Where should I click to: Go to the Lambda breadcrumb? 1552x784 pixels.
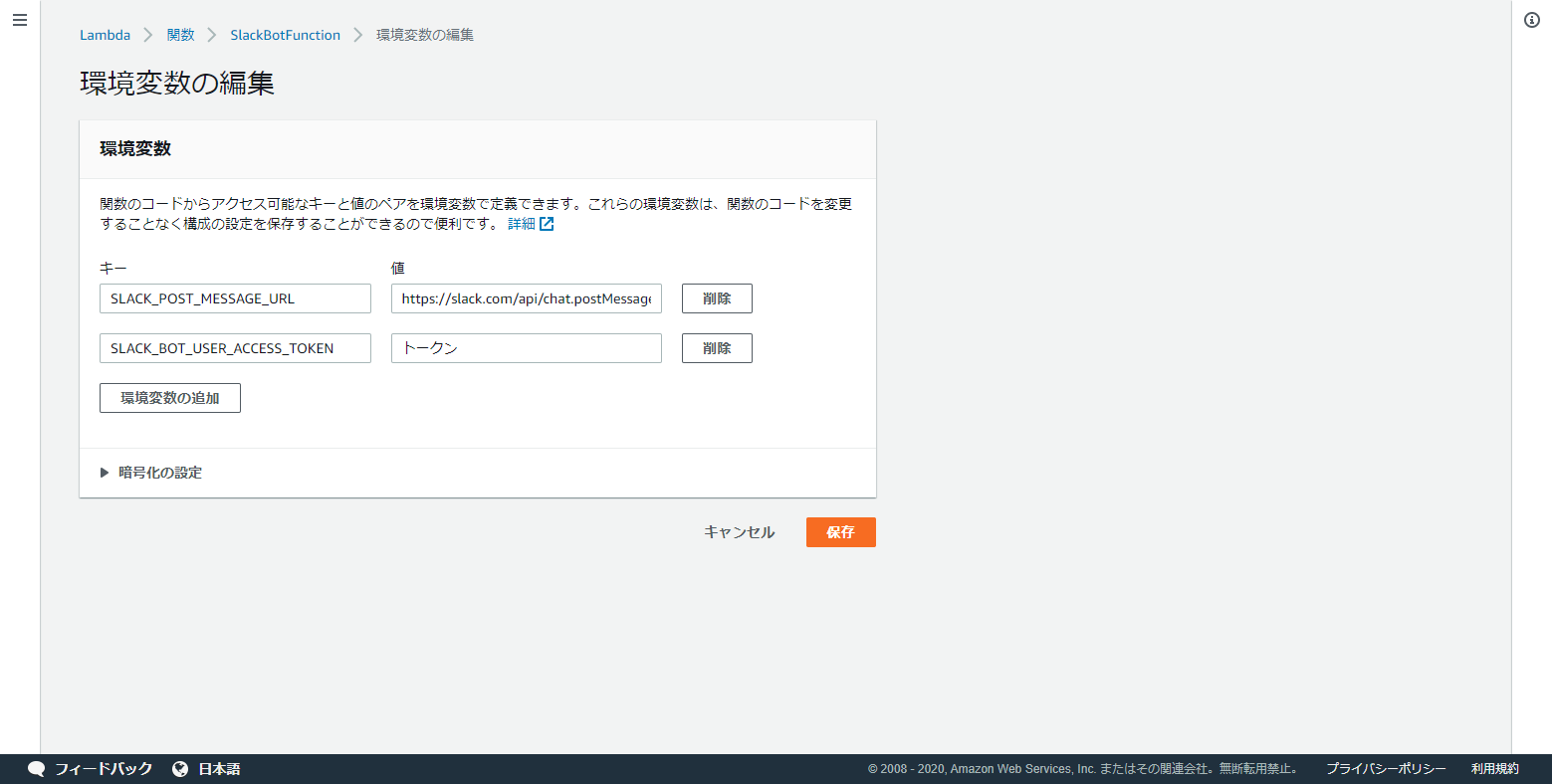105,35
